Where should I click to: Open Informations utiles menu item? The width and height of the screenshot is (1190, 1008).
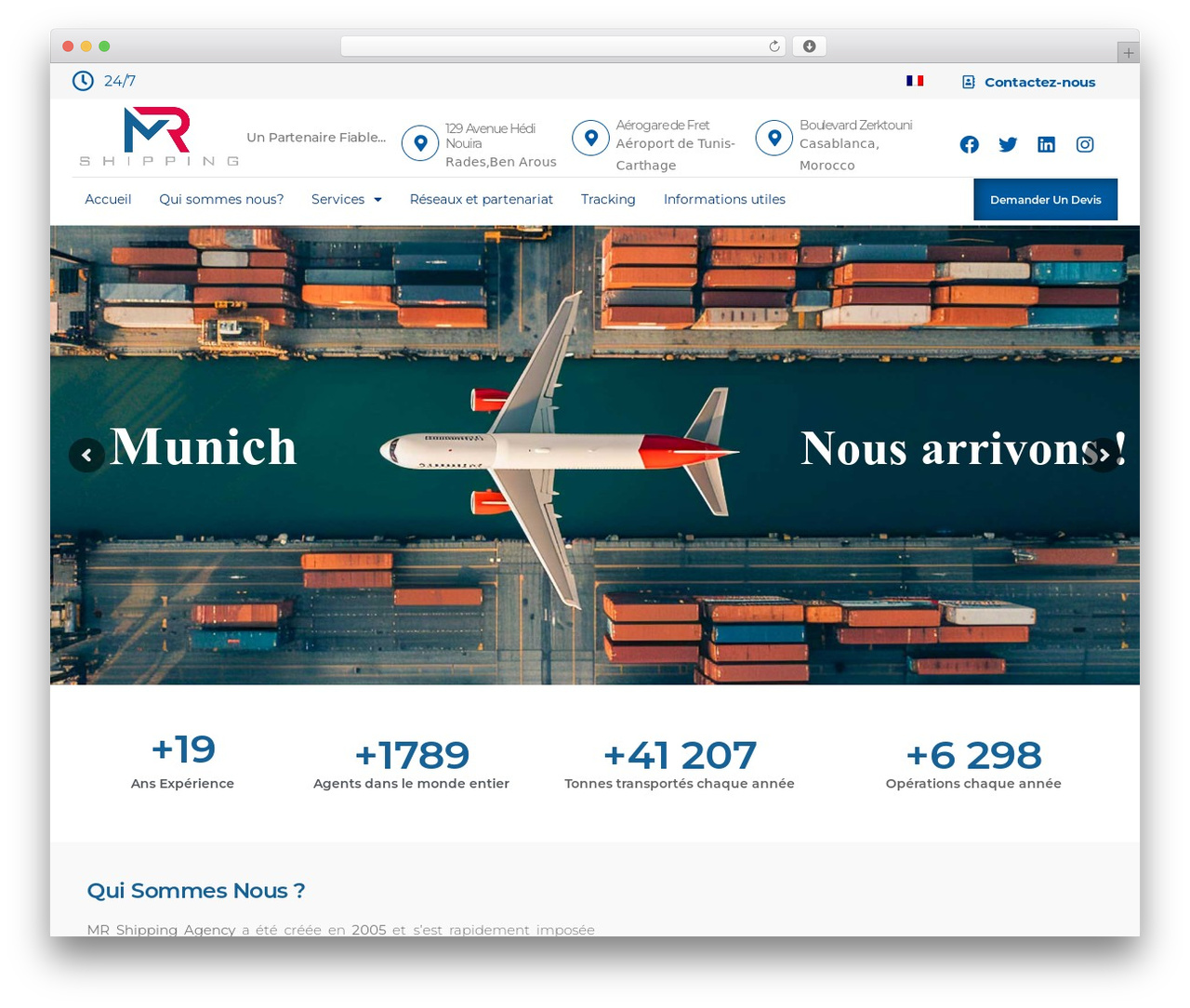pos(724,199)
